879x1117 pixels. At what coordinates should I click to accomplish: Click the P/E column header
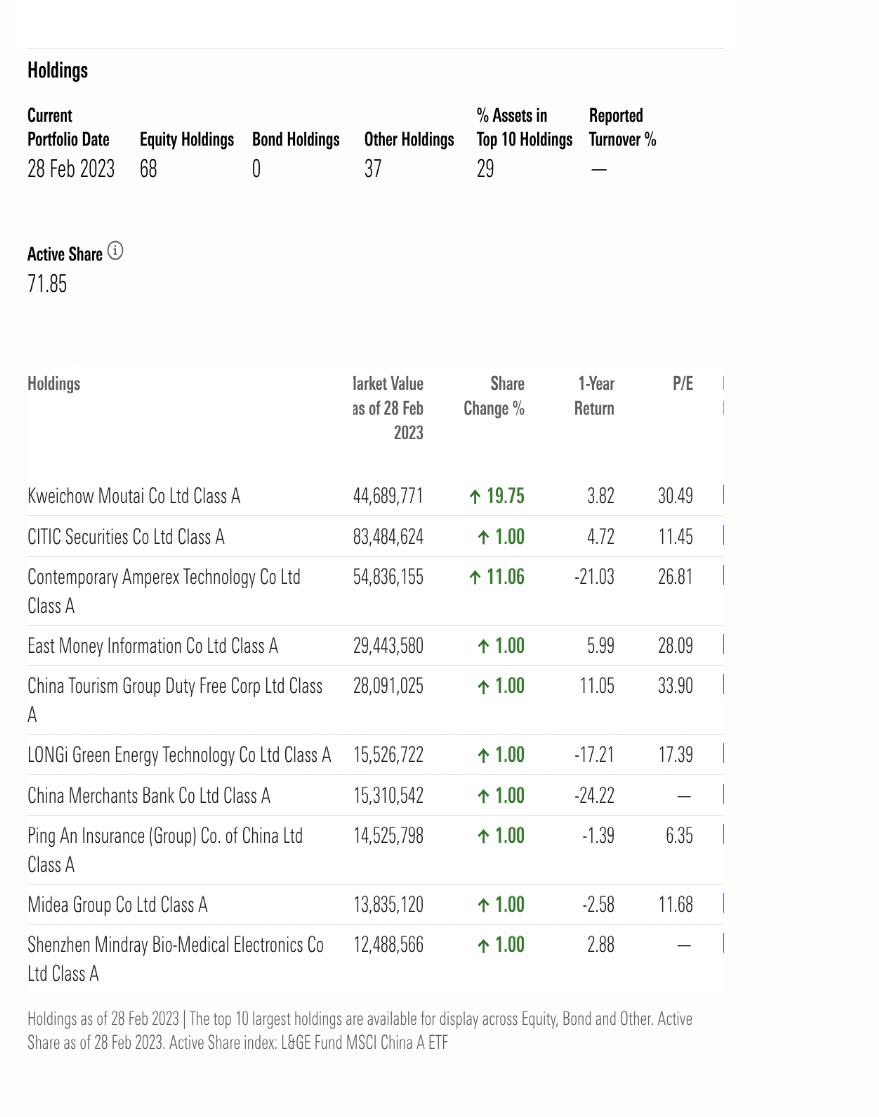click(683, 384)
